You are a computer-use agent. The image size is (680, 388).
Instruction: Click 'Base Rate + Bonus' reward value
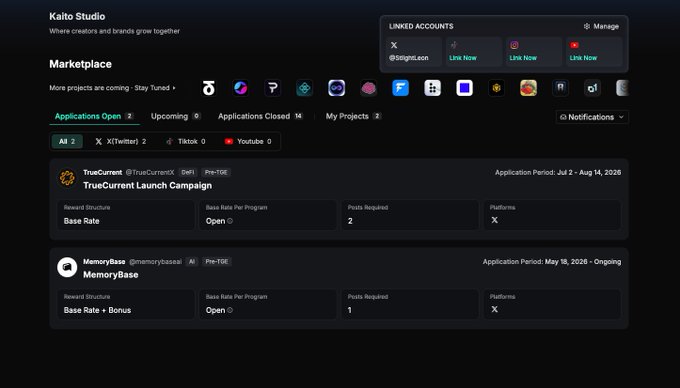click(x=97, y=310)
